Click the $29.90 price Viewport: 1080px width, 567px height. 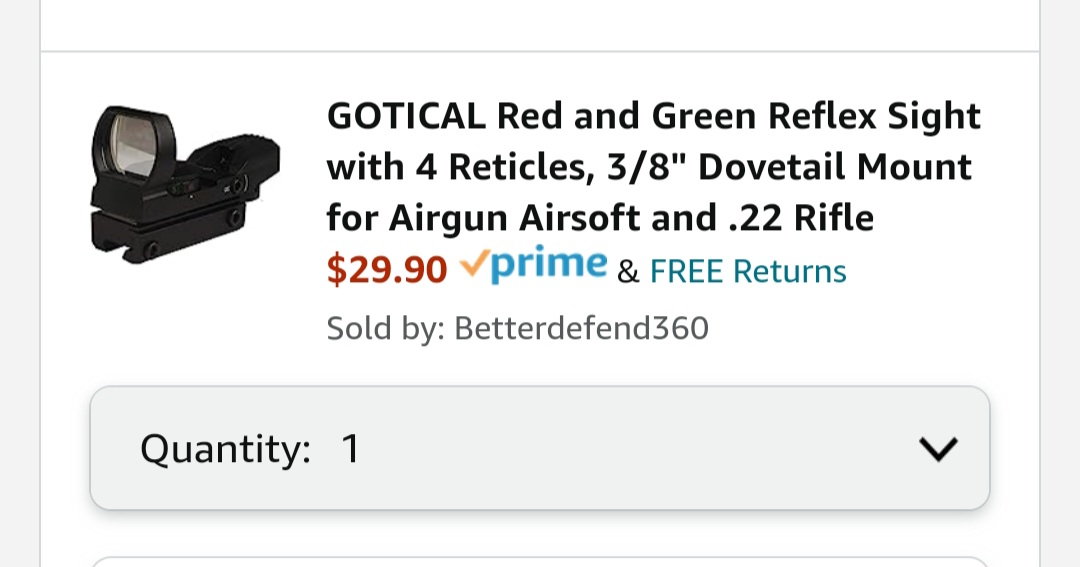pyautogui.click(x=387, y=269)
